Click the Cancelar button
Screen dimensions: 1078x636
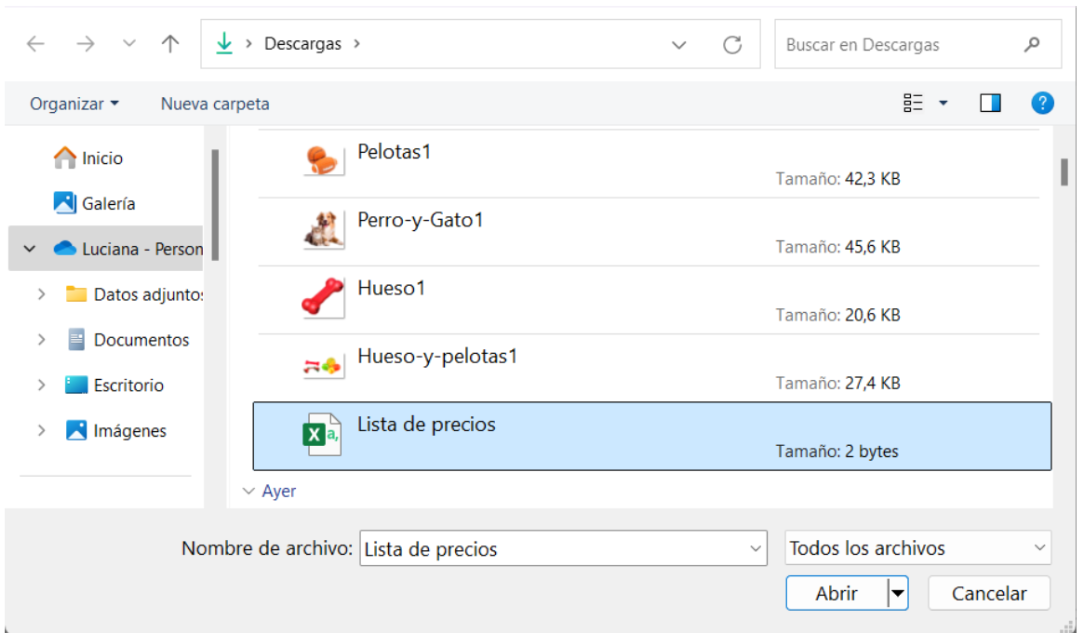point(989,593)
